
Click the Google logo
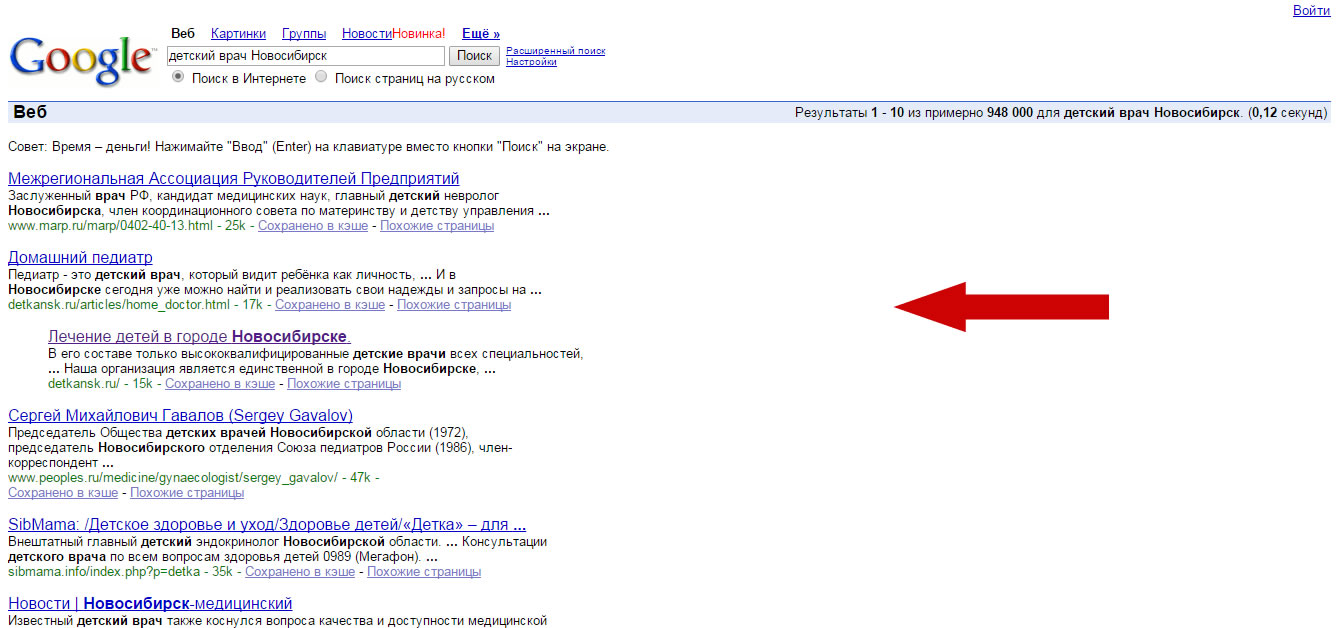(x=82, y=61)
